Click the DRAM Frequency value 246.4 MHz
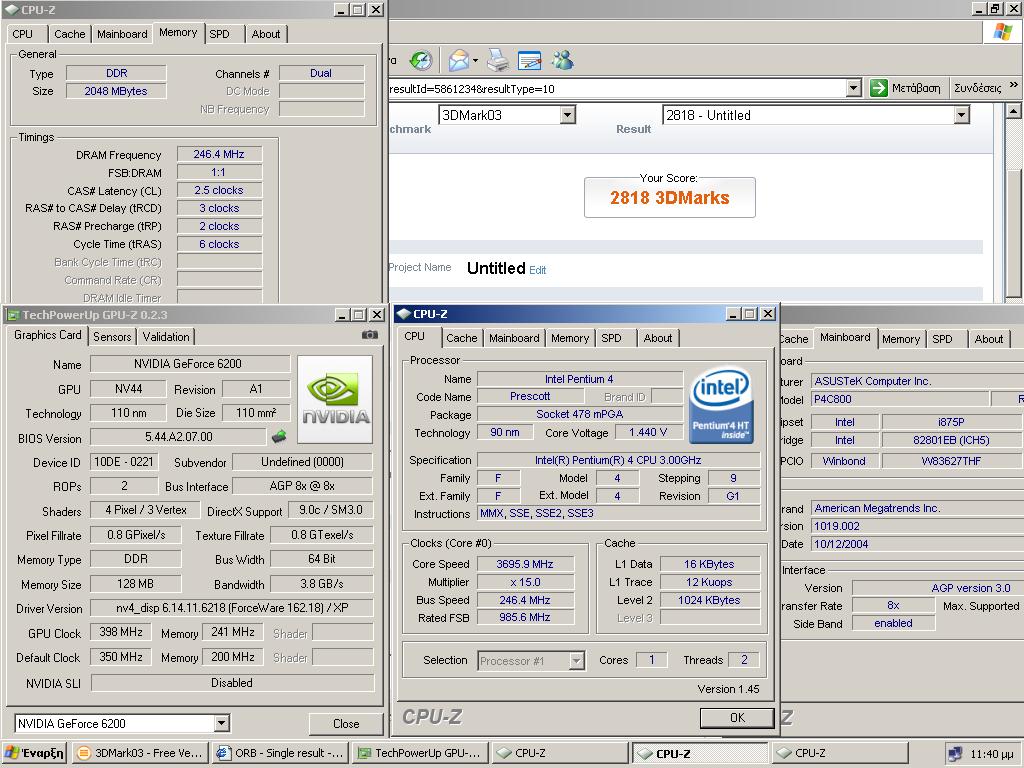Screen dimensions: 1024x768 point(219,155)
